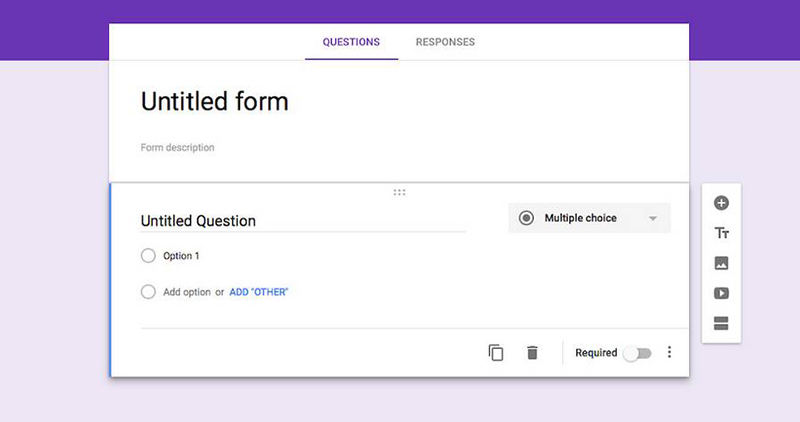Insert an image via the sidebar image icon
This screenshot has height=422, width=800.
(721, 264)
